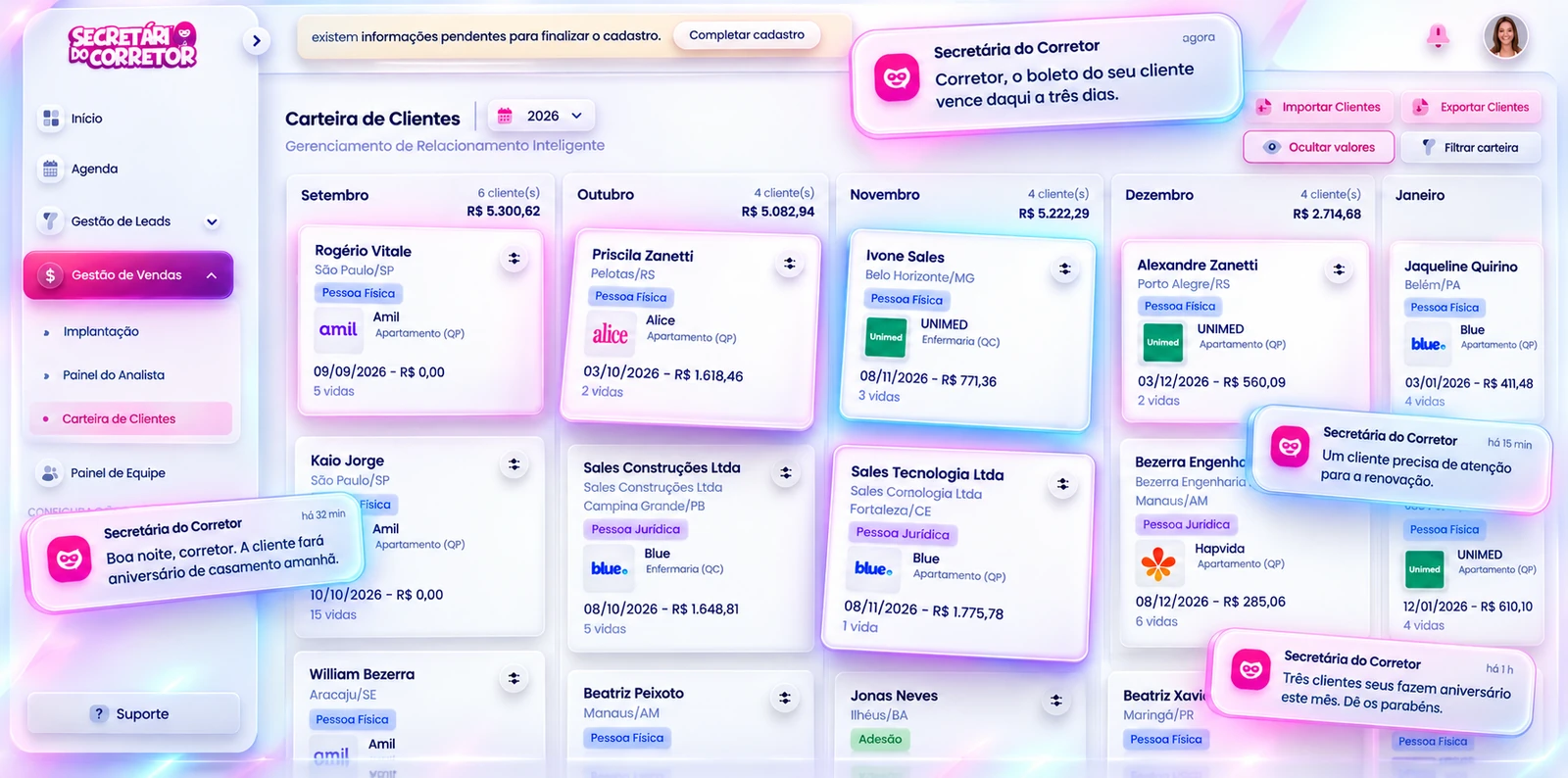Image resolution: width=1568 pixels, height=778 pixels.
Task: Open the user profile avatar
Action: (x=1506, y=37)
